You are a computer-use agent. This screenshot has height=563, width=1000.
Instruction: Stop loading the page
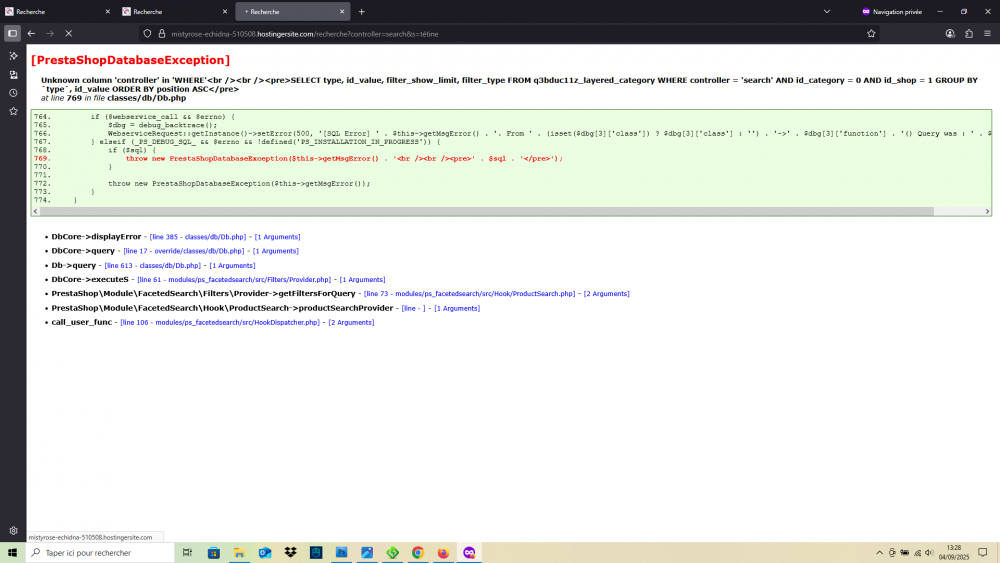[x=68, y=34]
